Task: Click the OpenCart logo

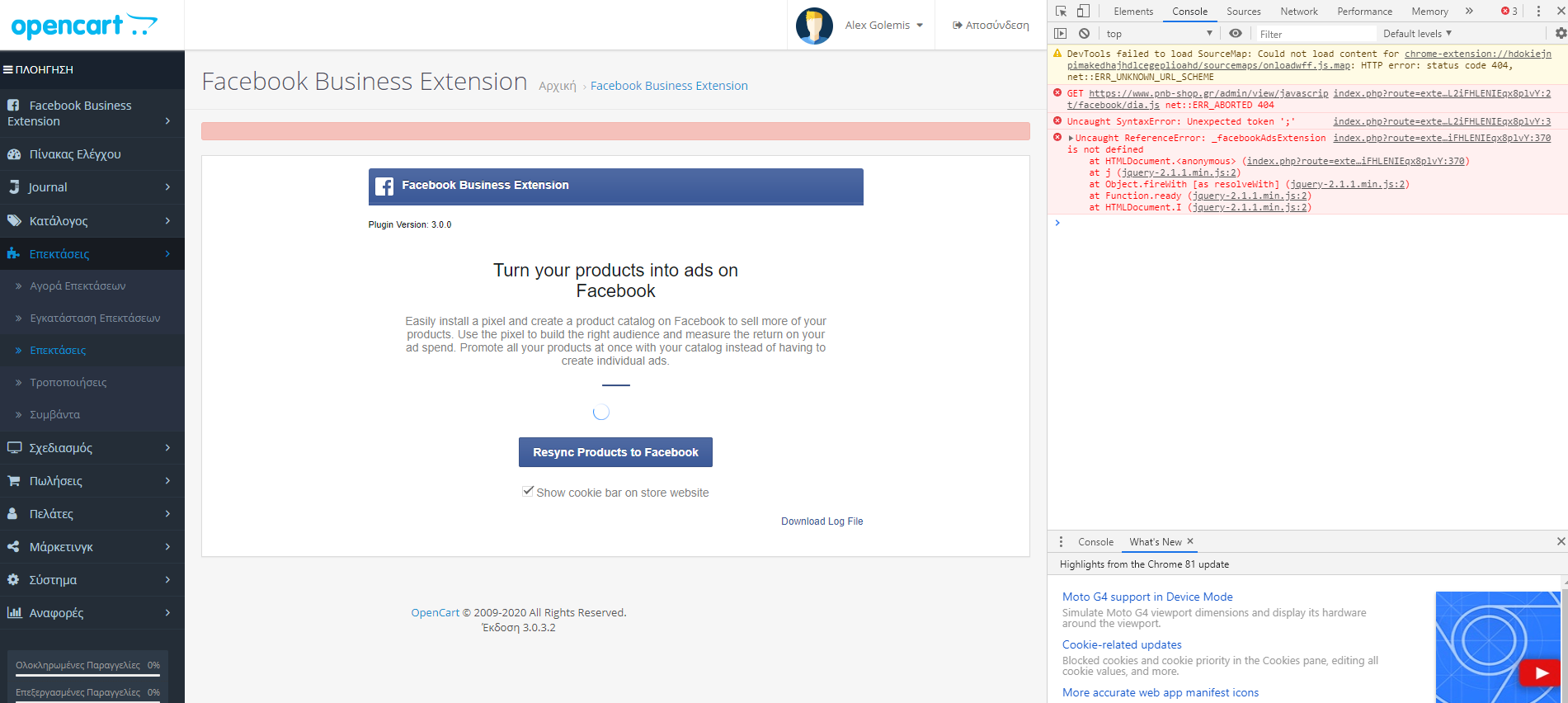Action: pos(83,26)
